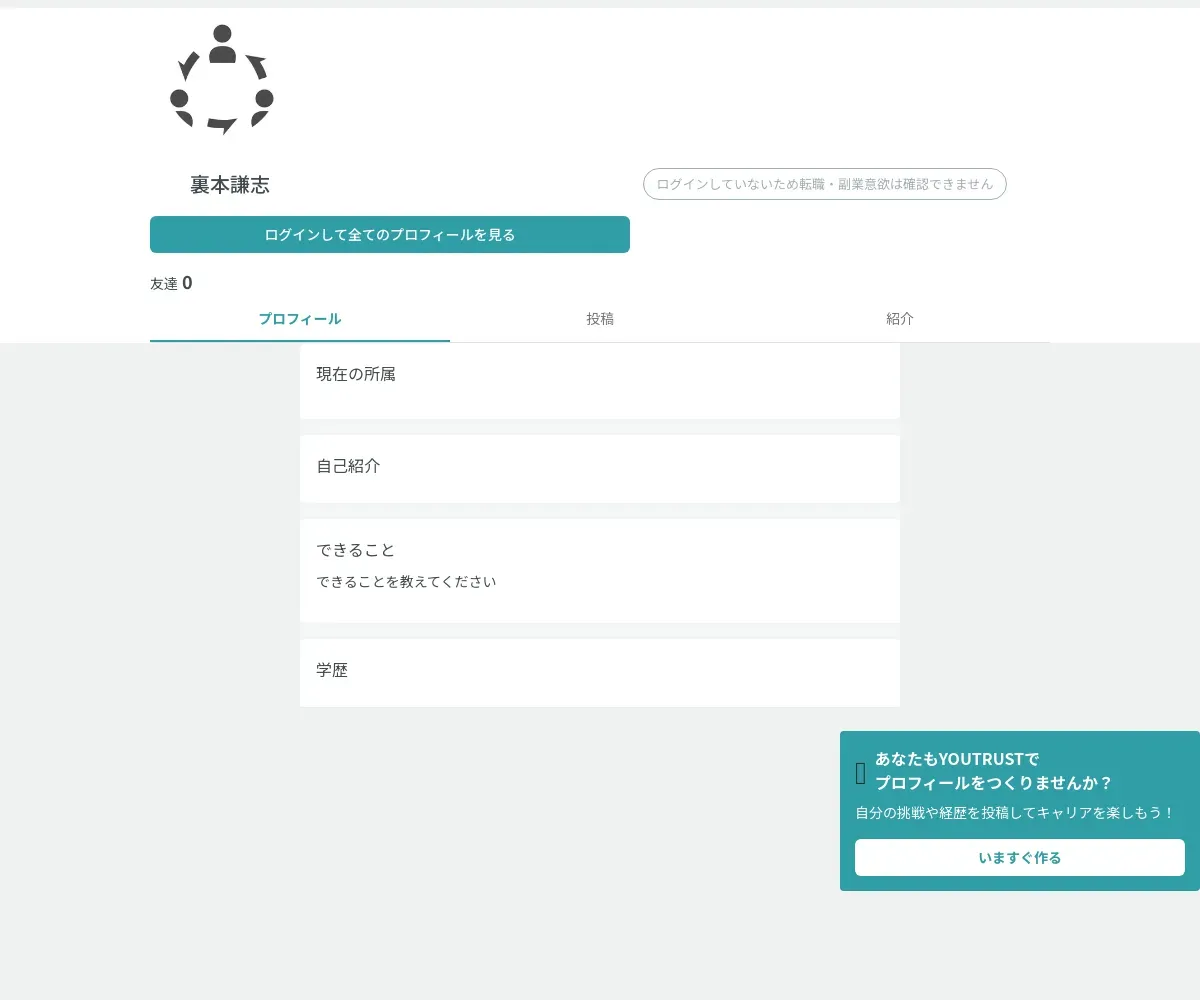Click the icon beside あなたもYOUTRUSTで
This screenshot has width=1200, height=1000.
click(x=861, y=773)
